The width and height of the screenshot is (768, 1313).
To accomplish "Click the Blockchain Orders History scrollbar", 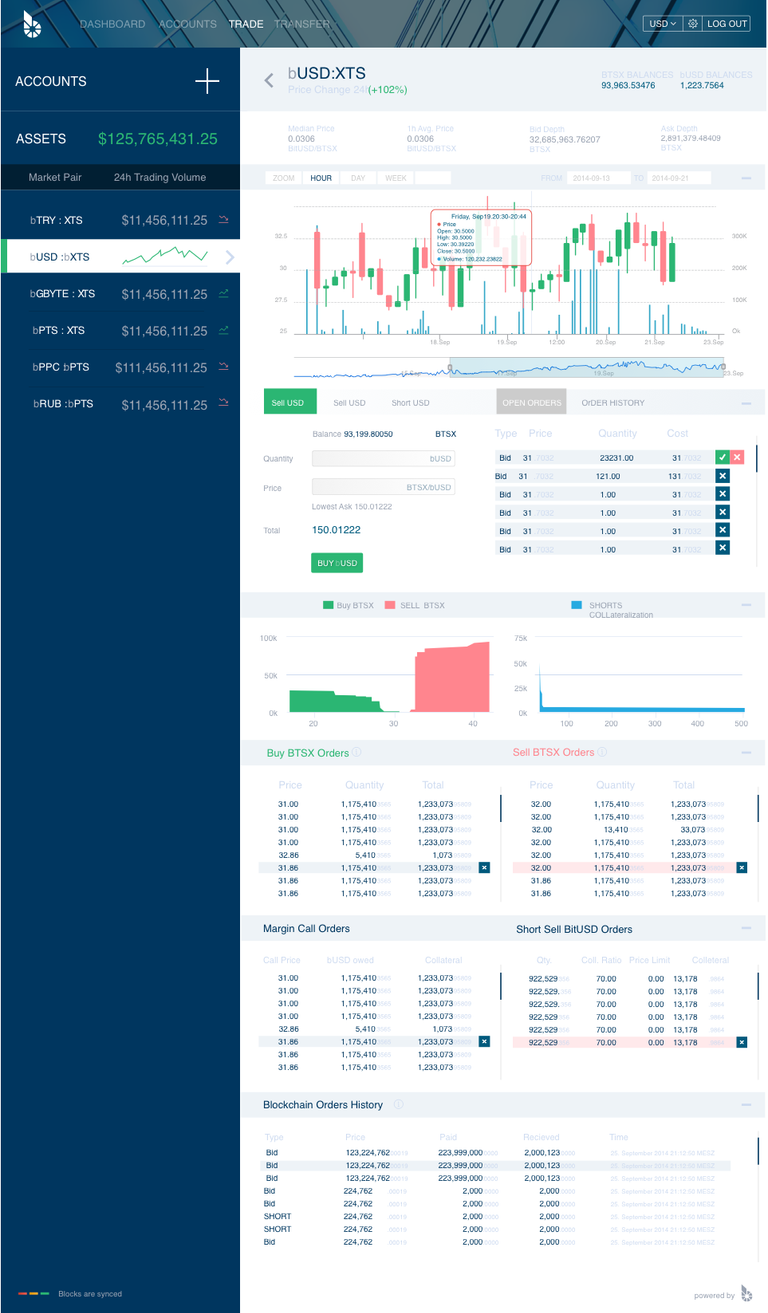I will pos(757,1151).
